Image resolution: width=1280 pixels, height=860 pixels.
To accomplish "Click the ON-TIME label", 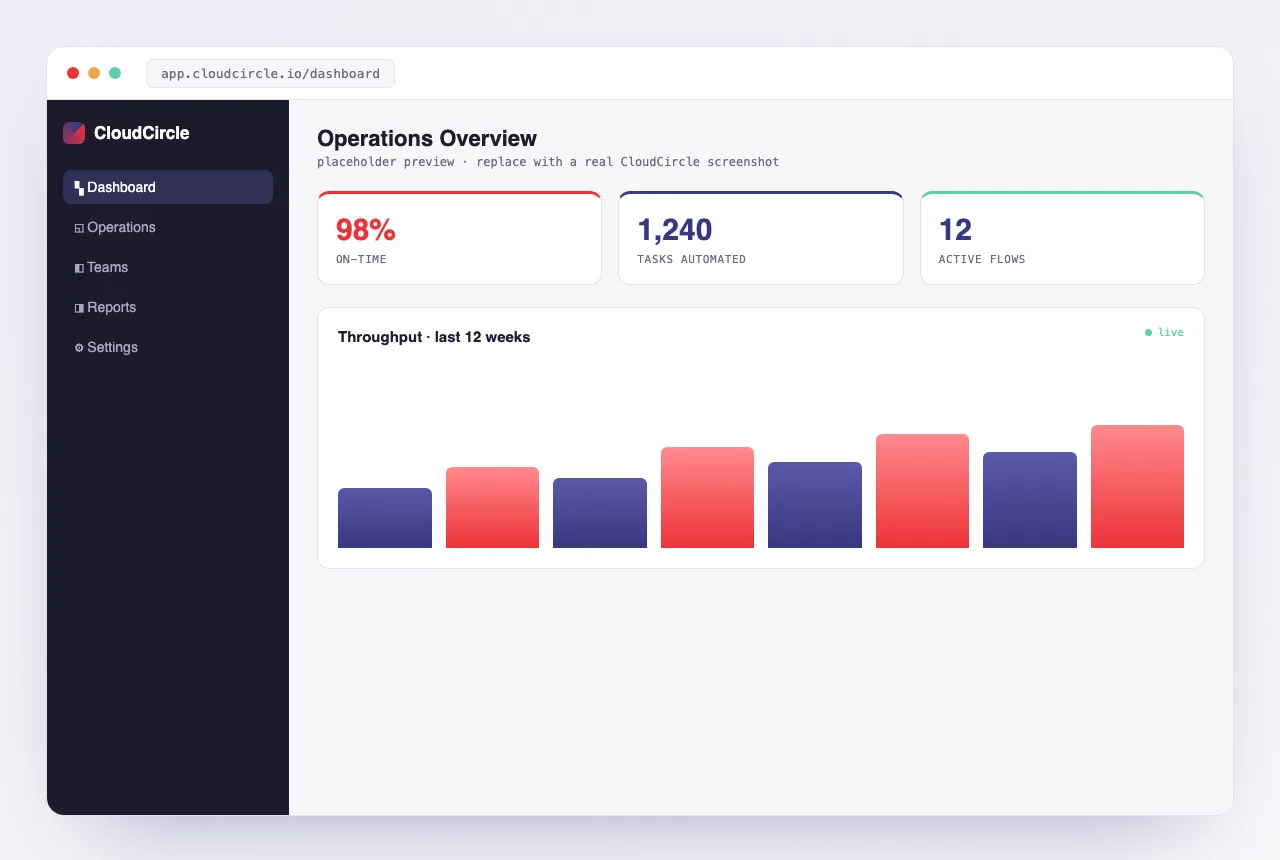I will (361, 259).
